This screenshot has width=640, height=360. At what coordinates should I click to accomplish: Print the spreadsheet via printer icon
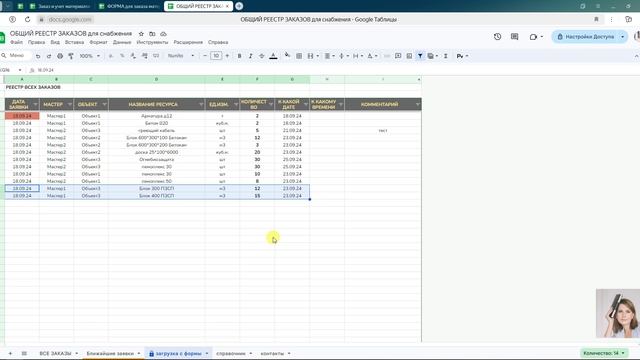[x=60, y=56]
